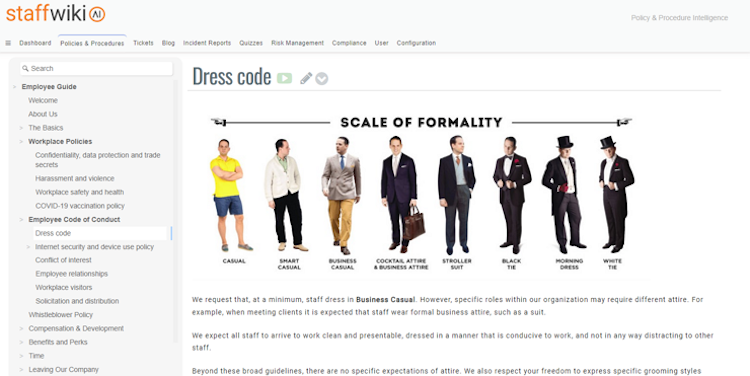The height and width of the screenshot is (376, 750).
Task: Expand the Compensation & Development section
Action: pos(21,329)
